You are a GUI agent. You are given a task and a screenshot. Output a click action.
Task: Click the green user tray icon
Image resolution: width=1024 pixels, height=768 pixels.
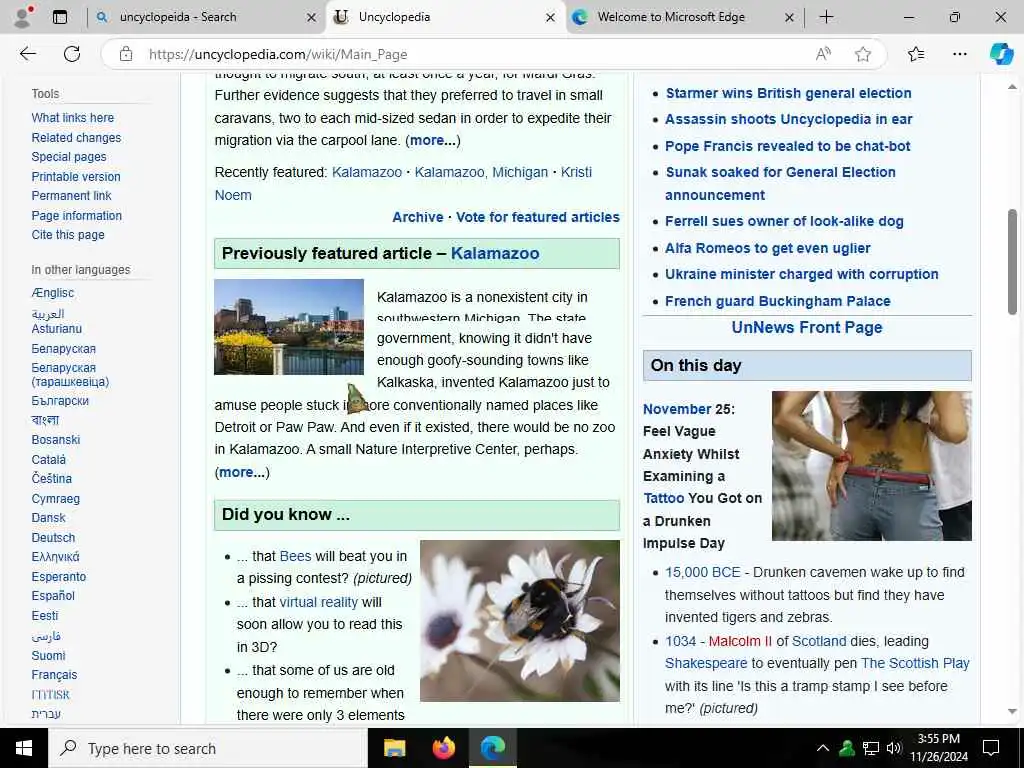(847, 748)
